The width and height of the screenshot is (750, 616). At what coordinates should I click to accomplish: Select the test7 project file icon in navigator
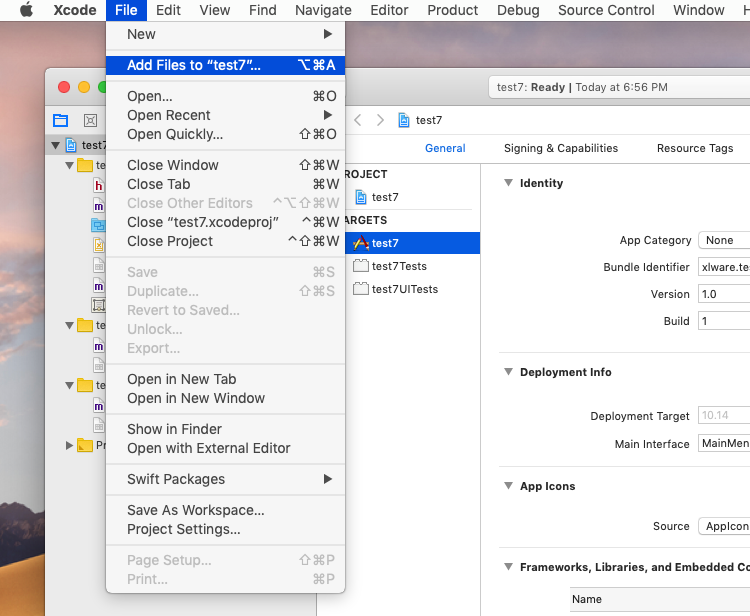(x=71, y=145)
